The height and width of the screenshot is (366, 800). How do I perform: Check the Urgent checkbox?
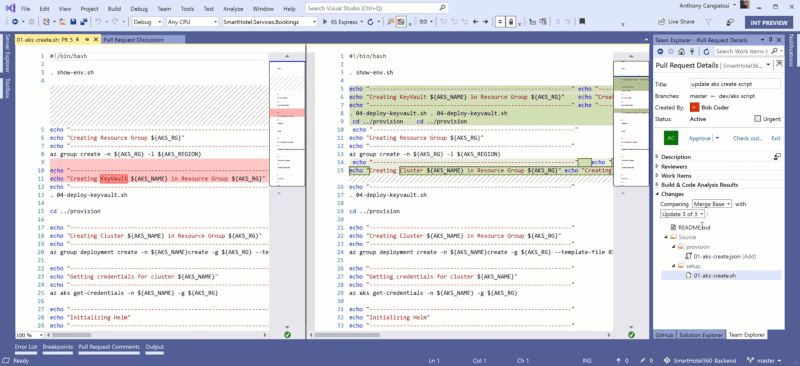pyautogui.click(x=758, y=119)
